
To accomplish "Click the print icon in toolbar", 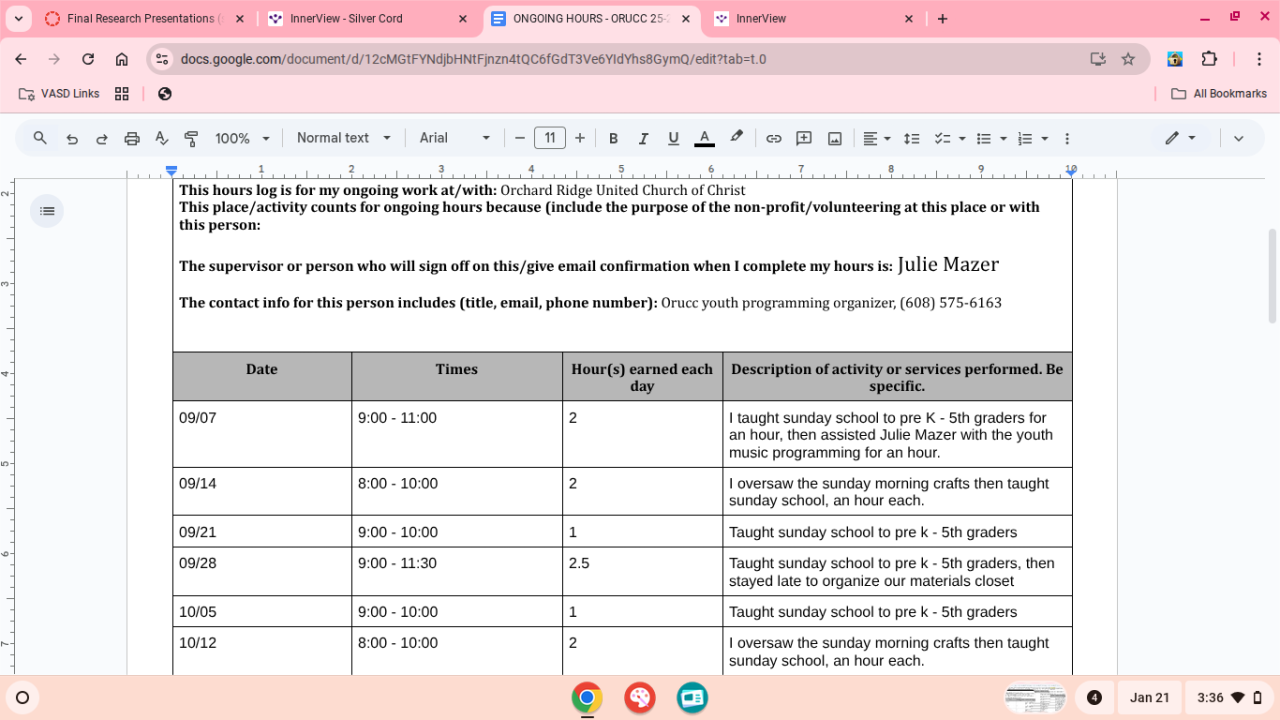I will pyautogui.click(x=131, y=138).
